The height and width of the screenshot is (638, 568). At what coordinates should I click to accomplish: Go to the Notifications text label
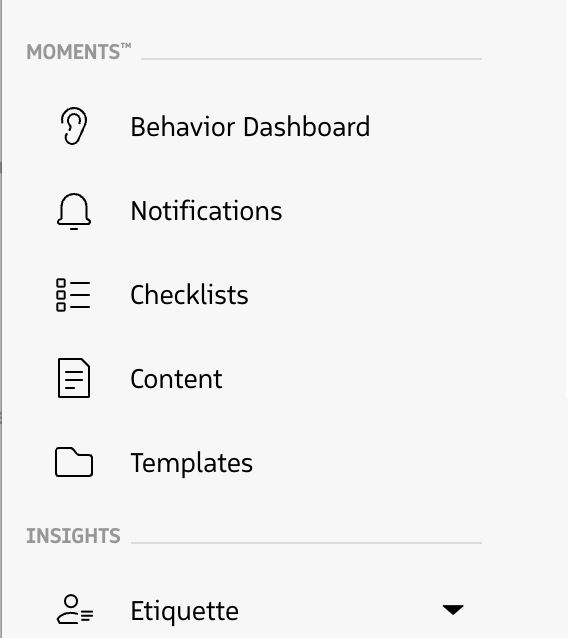coord(206,211)
